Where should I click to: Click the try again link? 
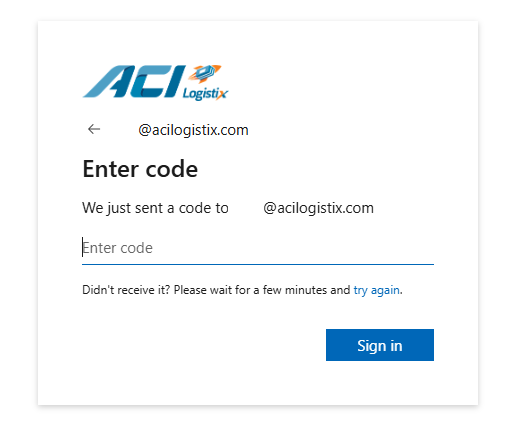point(376,290)
